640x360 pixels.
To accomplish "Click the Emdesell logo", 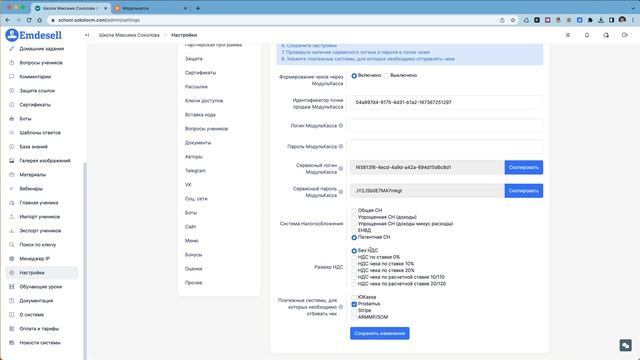I will point(33,35).
